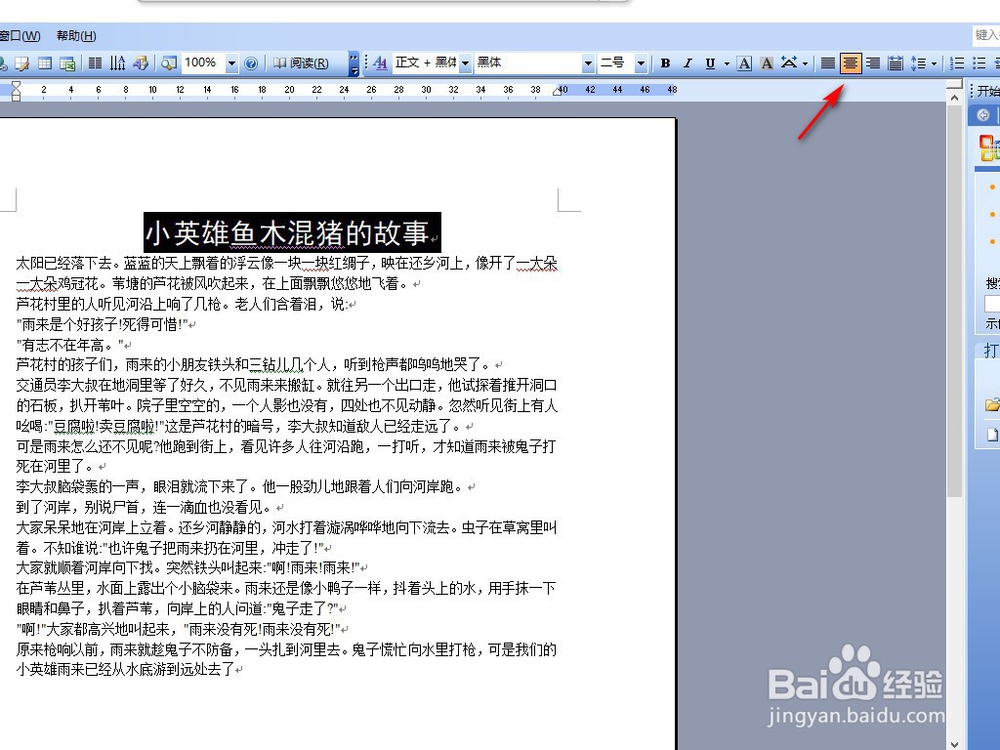Click the Microsoft Office logo in task pane
Image resolution: width=1000 pixels, height=750 pixels.
tap(989, 149)
